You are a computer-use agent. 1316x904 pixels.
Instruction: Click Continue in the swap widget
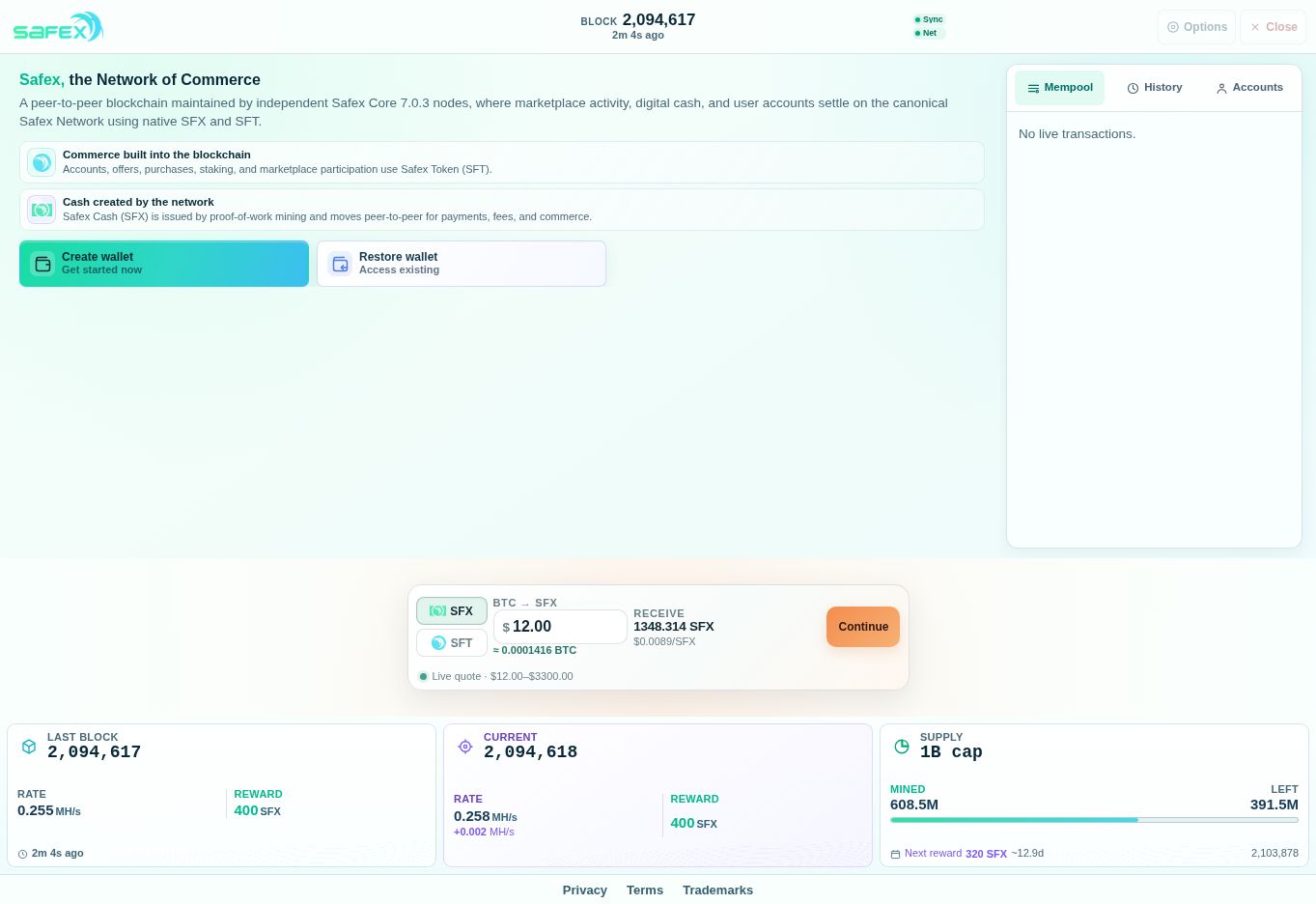pos(863,627)
